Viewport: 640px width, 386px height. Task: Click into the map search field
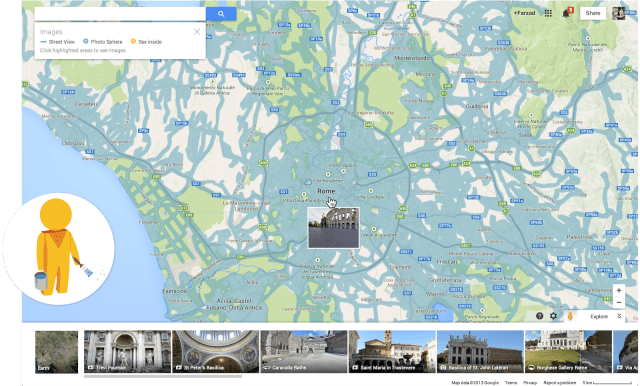(x=120, y=14)
